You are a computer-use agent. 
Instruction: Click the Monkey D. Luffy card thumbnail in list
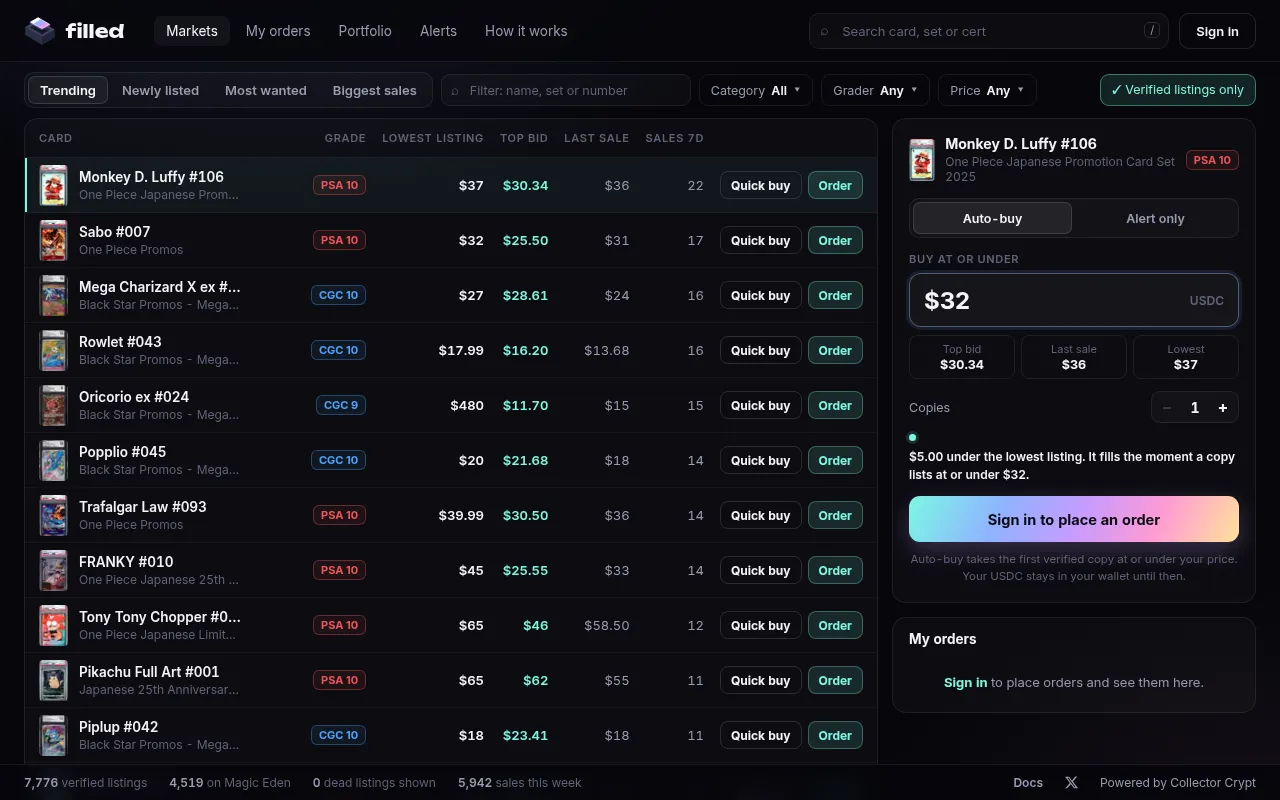(53, 185)
